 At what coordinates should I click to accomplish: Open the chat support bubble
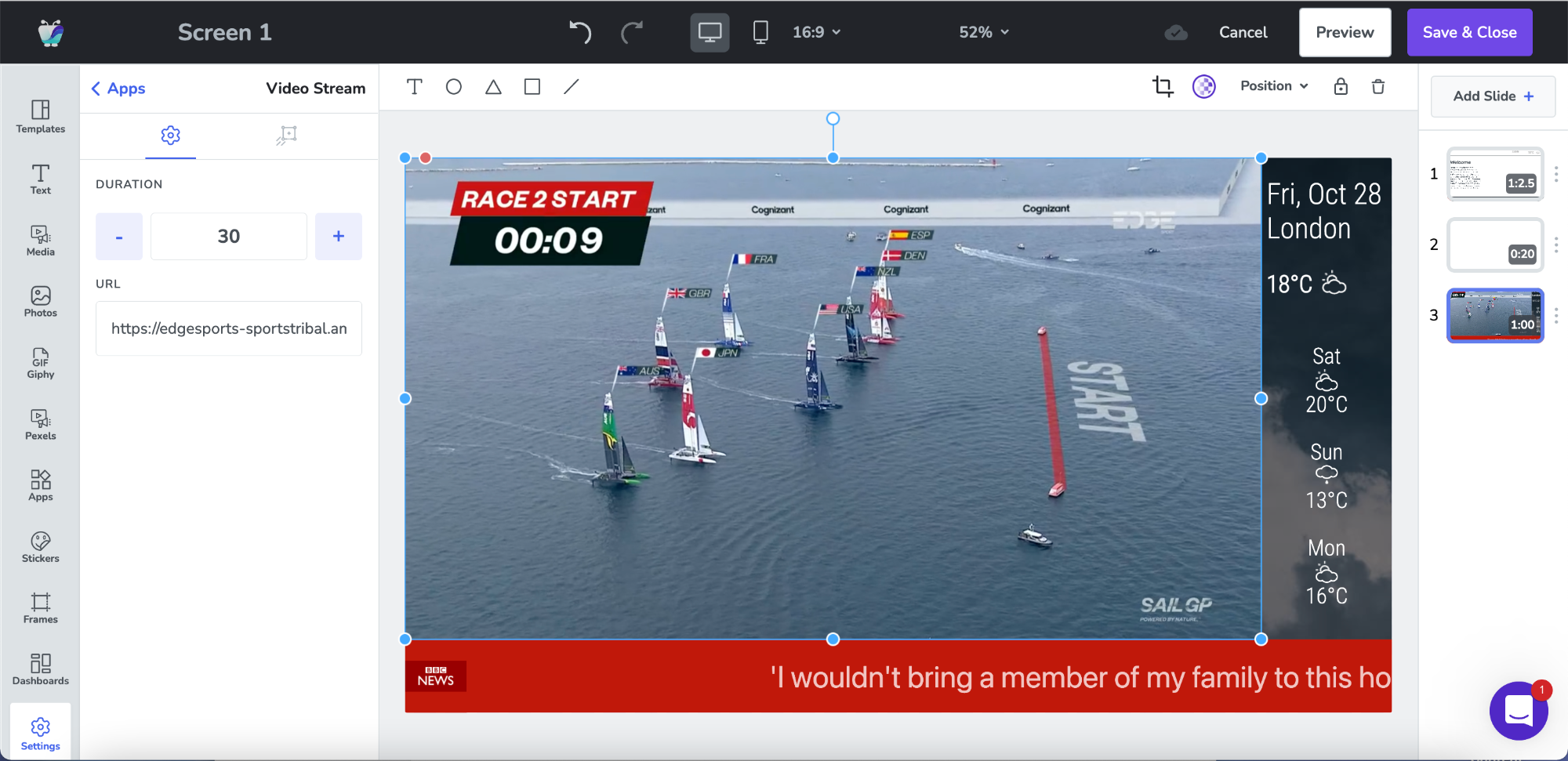(x=1519, y=711)
